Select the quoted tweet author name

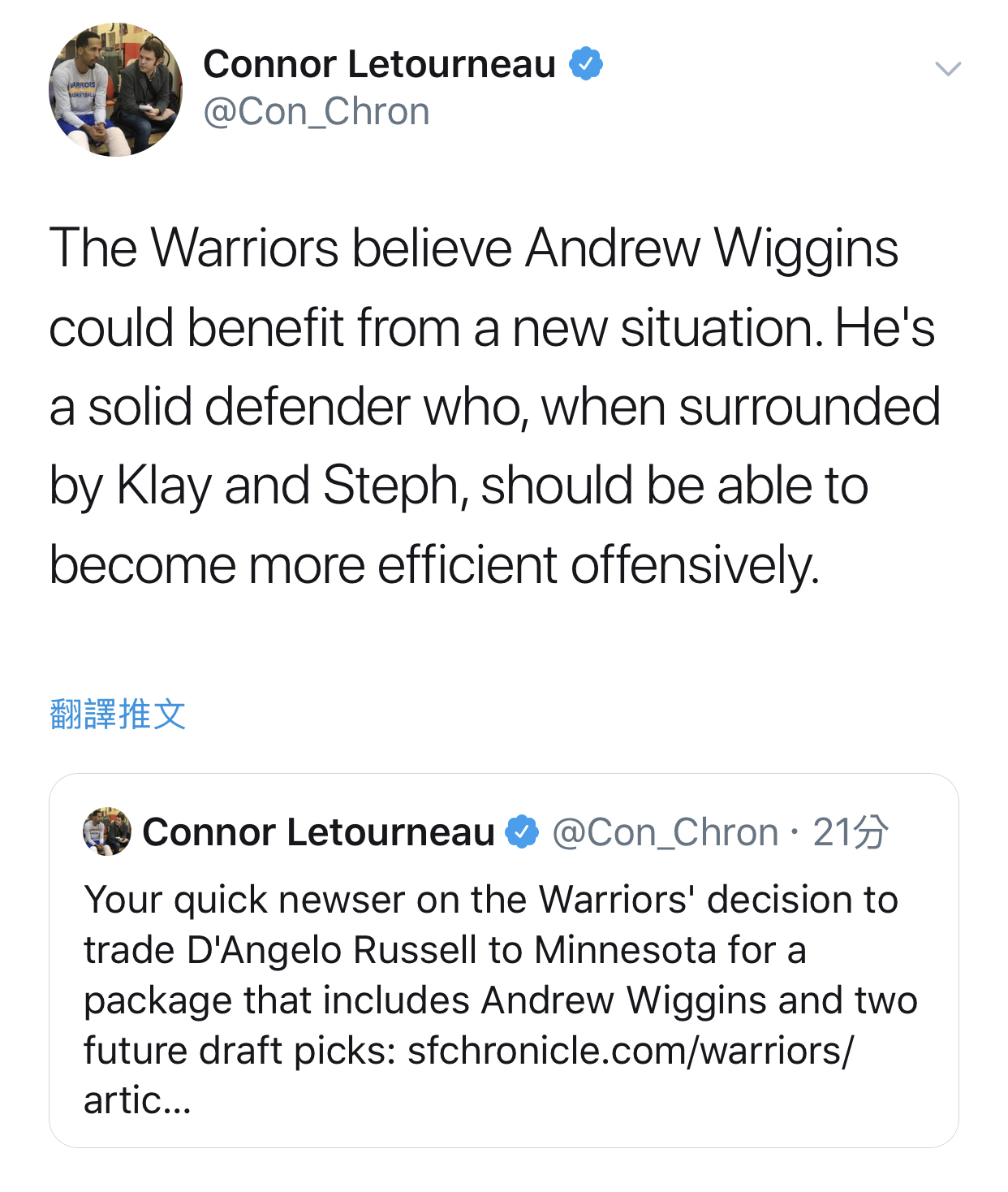318,832
